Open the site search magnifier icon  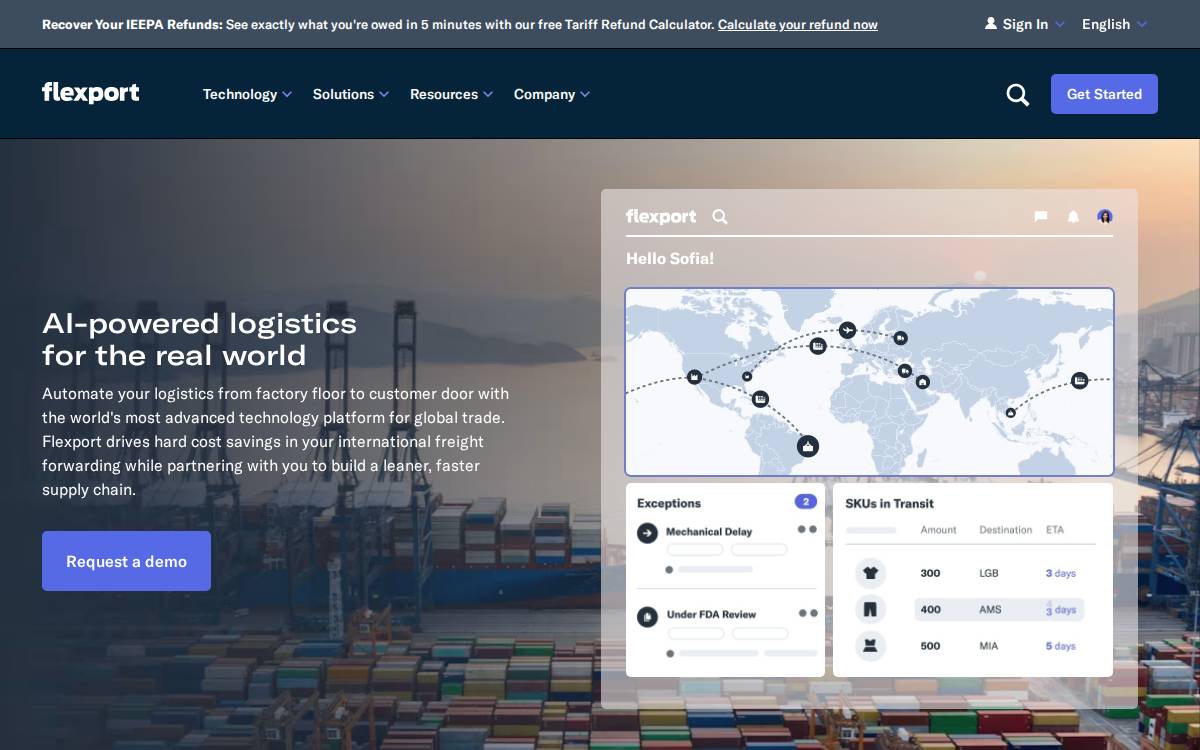[x=1018, y=95]
